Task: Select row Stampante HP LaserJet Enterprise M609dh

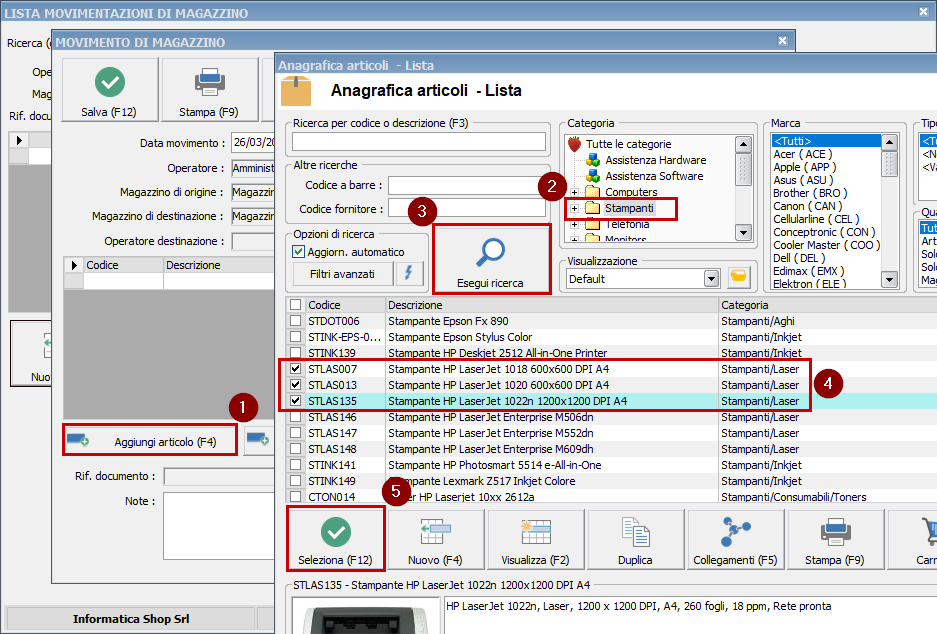Action: click(x=611, y=449)
